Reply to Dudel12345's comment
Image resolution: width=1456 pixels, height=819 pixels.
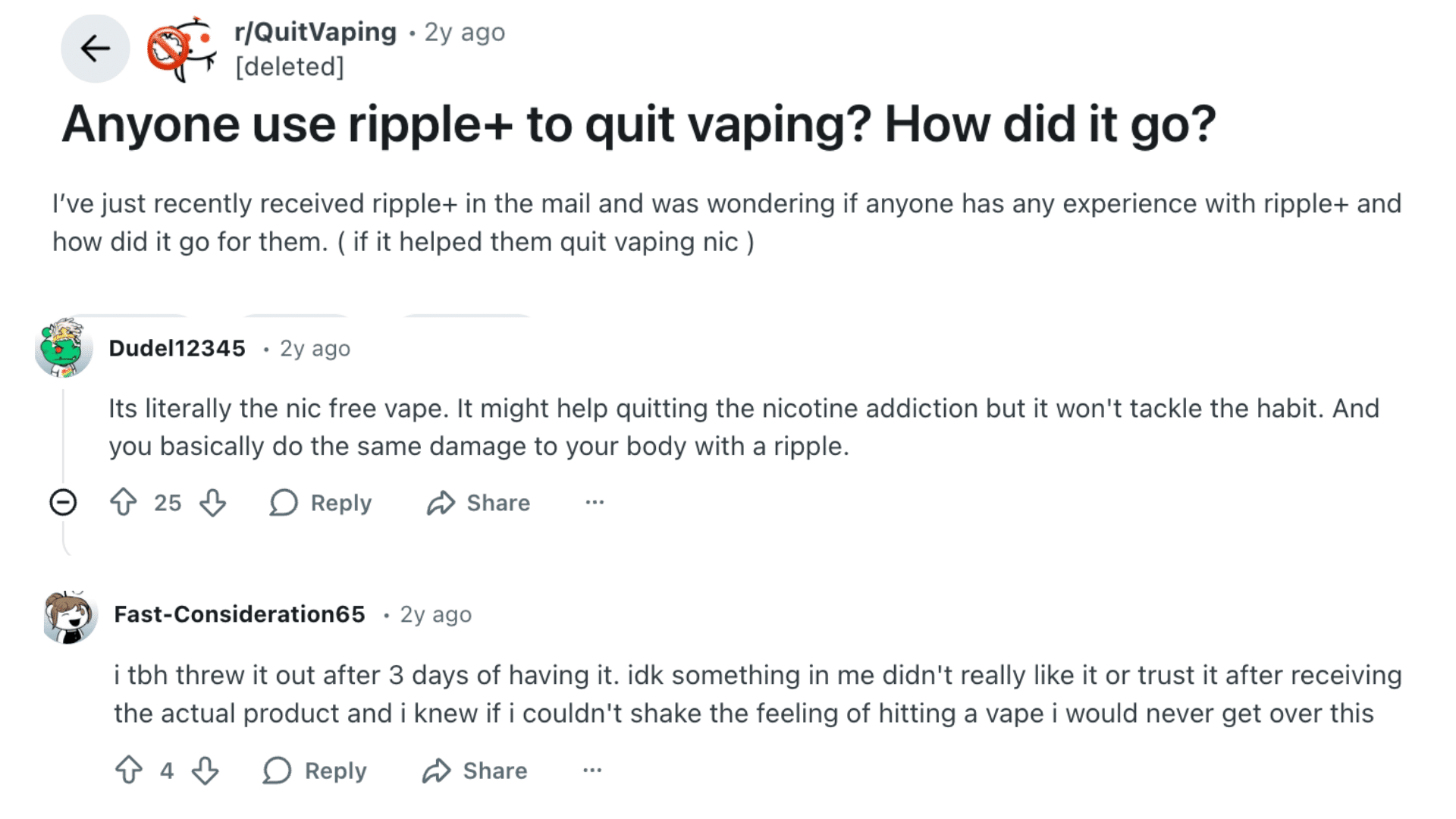pyautogui.click(x=321, y=502)
